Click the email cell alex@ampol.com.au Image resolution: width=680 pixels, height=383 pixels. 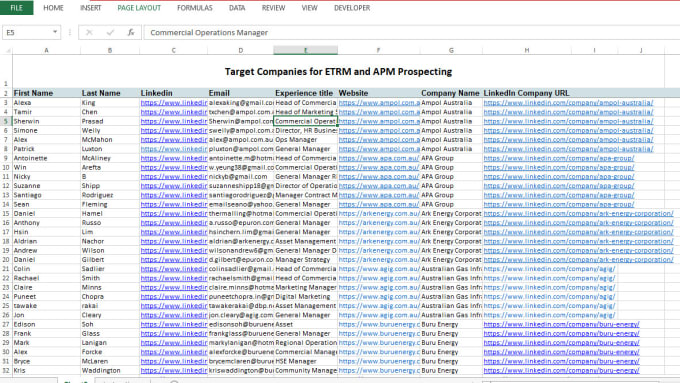(241, 140)
